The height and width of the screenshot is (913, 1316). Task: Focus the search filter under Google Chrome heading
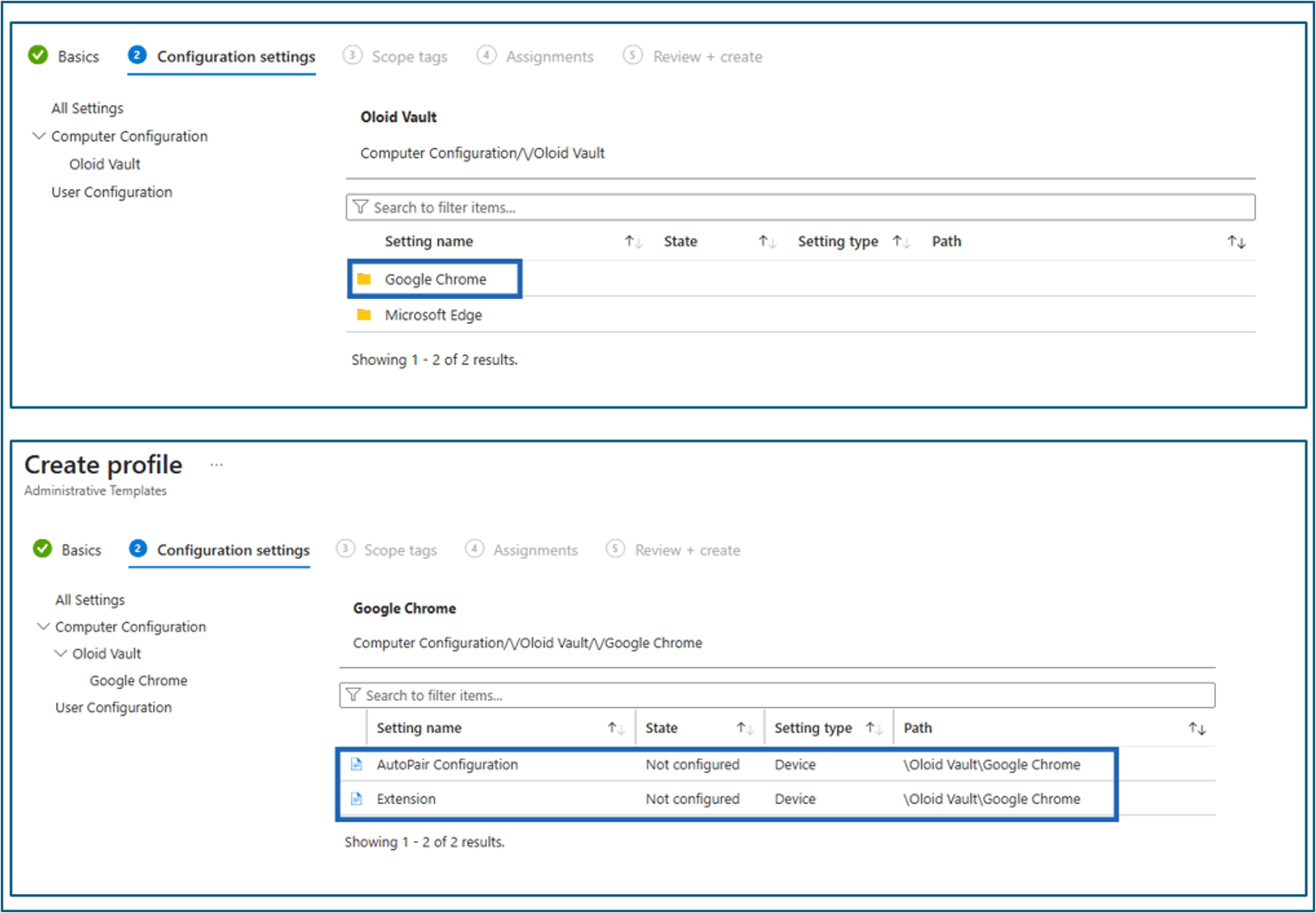(777, 695)
